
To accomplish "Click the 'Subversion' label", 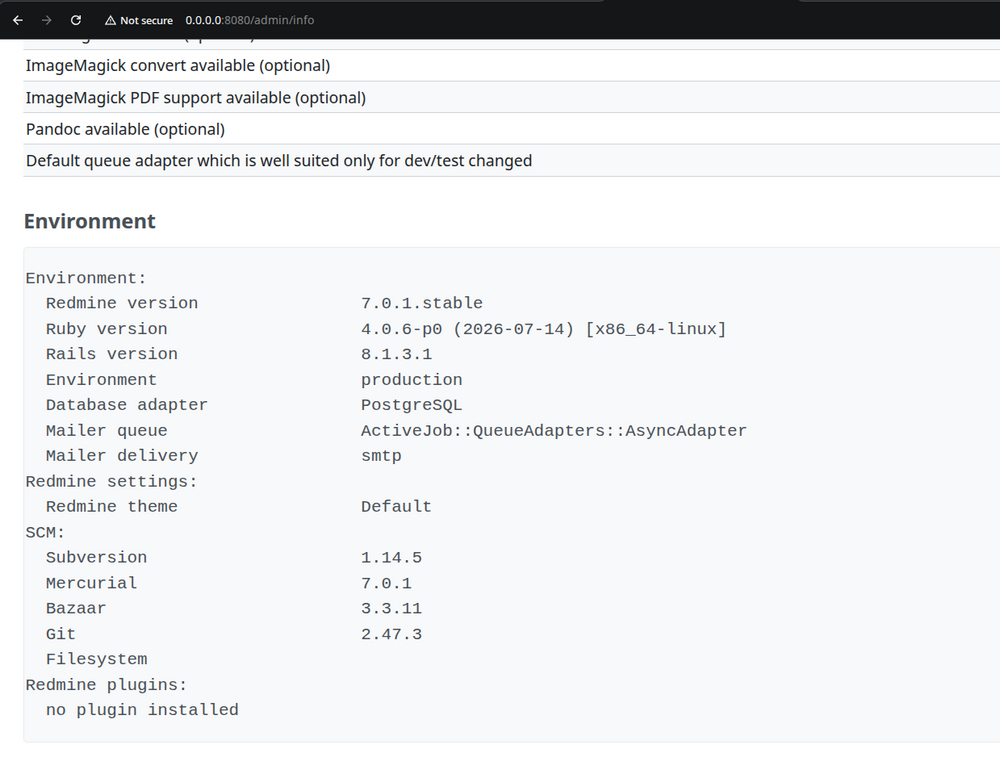I will tap(96, 558).
